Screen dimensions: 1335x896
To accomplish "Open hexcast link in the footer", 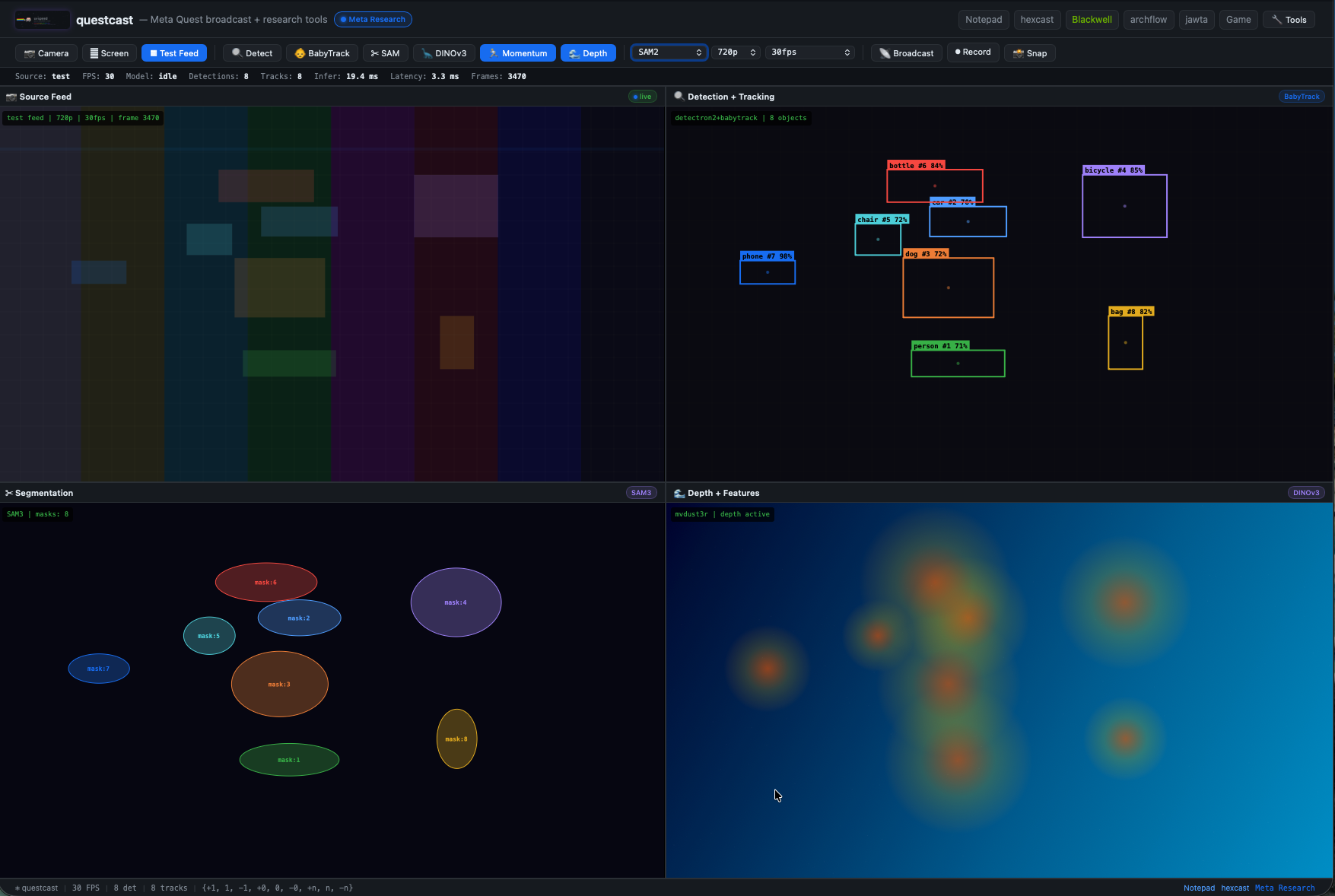I will point(1235,888).
